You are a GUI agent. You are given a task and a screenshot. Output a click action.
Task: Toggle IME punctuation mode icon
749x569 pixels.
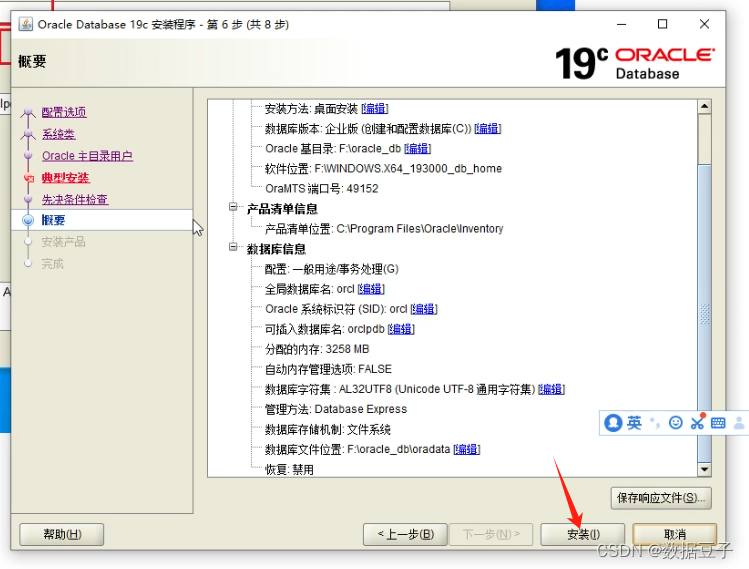(655, 423)
